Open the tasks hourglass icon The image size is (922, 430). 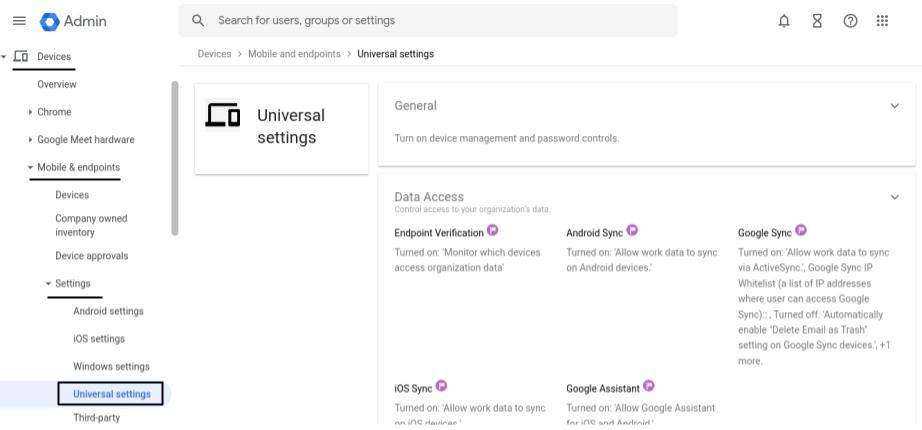pos(817,21)
